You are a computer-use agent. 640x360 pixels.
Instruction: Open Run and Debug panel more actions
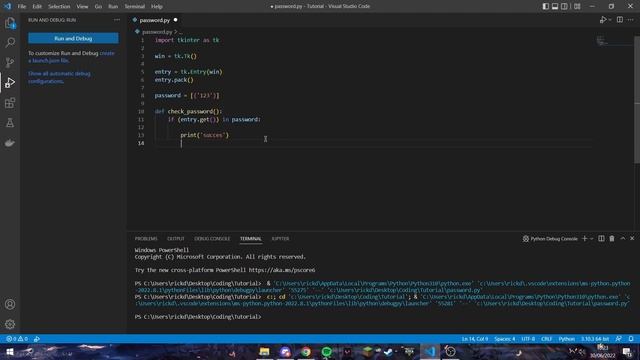coord(117,20)
